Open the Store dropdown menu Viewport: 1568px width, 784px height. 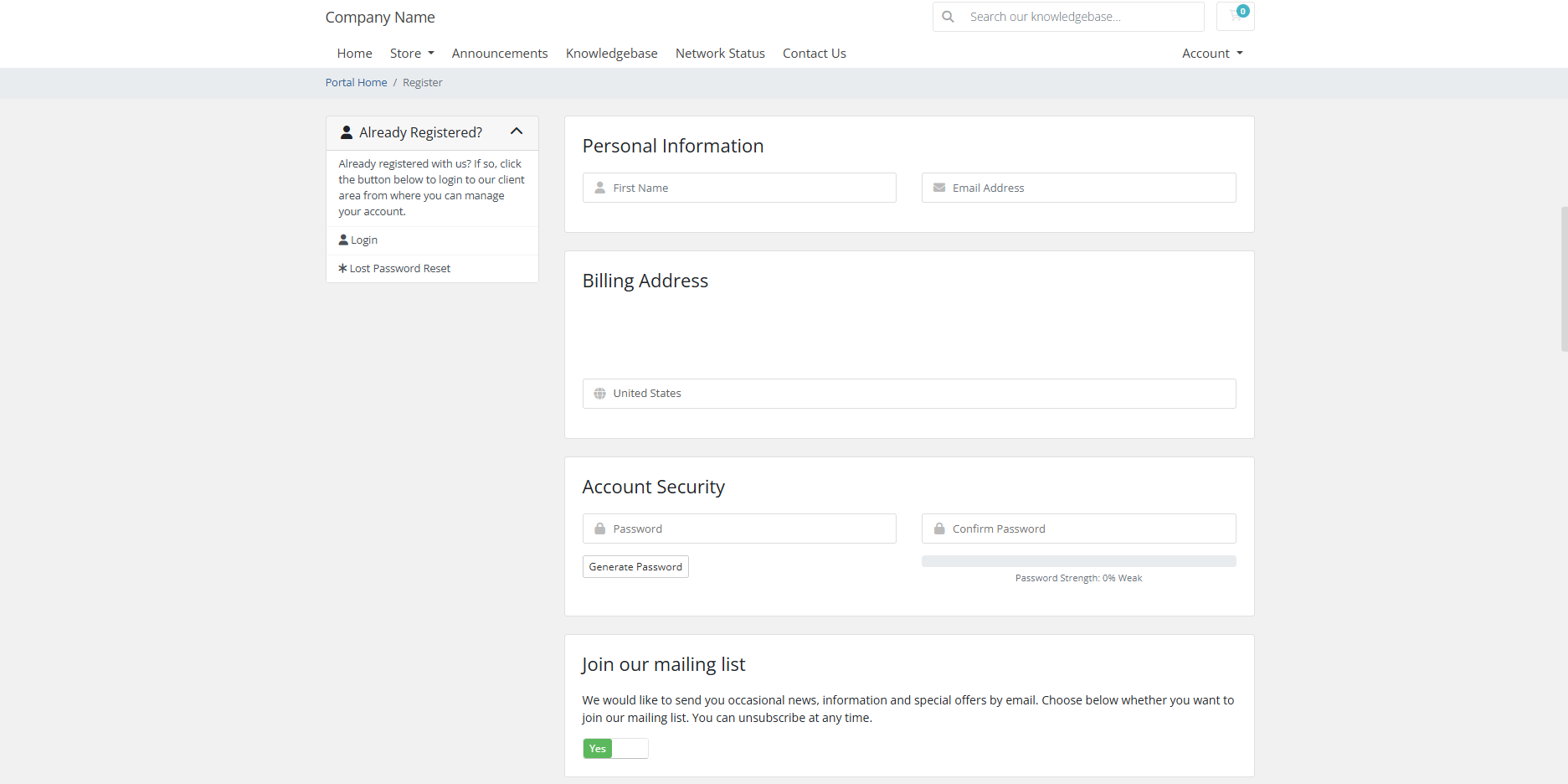click(x=411, y=53)
